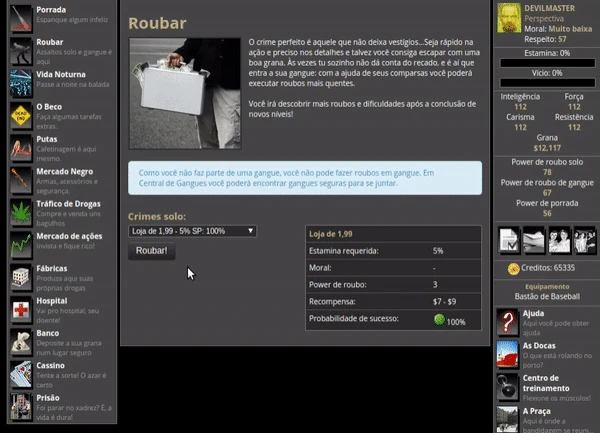Open the Putas icon
The width and height of the screenshot is (600, 433).
[21, 148]
